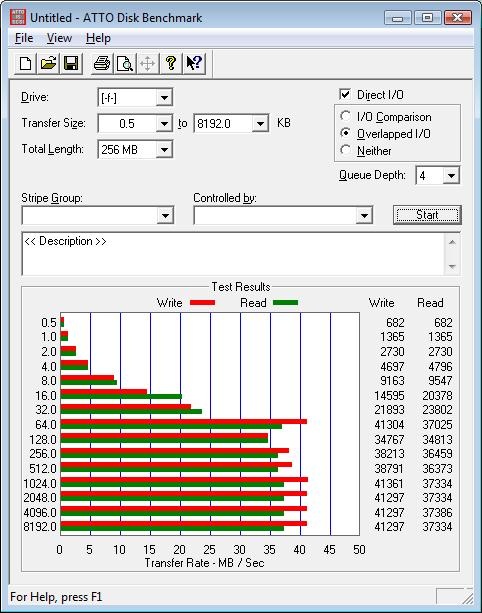Close the ATTO Disk Benchmark window
Image resolution: width=482 pixels, height=613 pixels.
click(x=457, y=18)
